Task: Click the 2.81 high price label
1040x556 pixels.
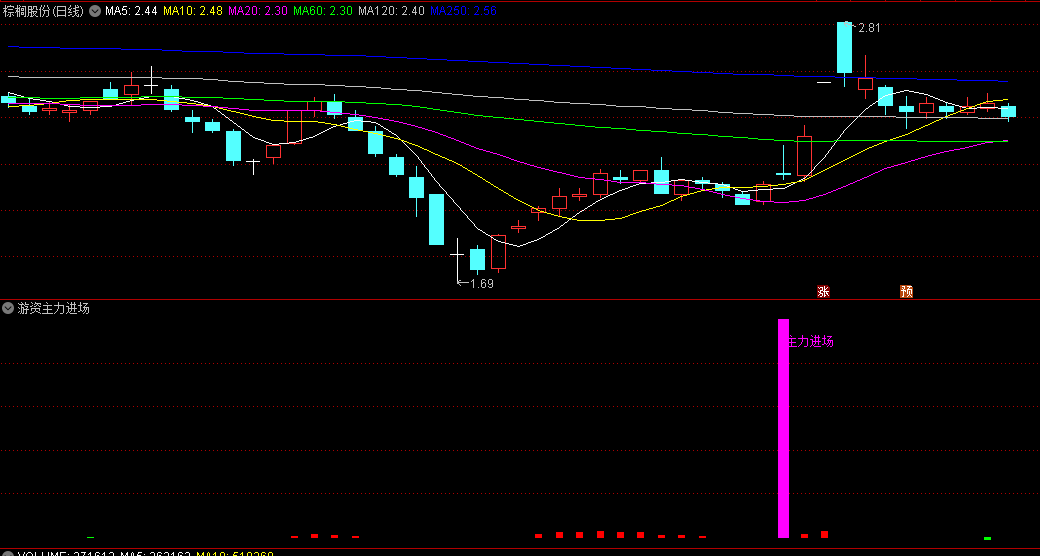Action: [869, 28]
